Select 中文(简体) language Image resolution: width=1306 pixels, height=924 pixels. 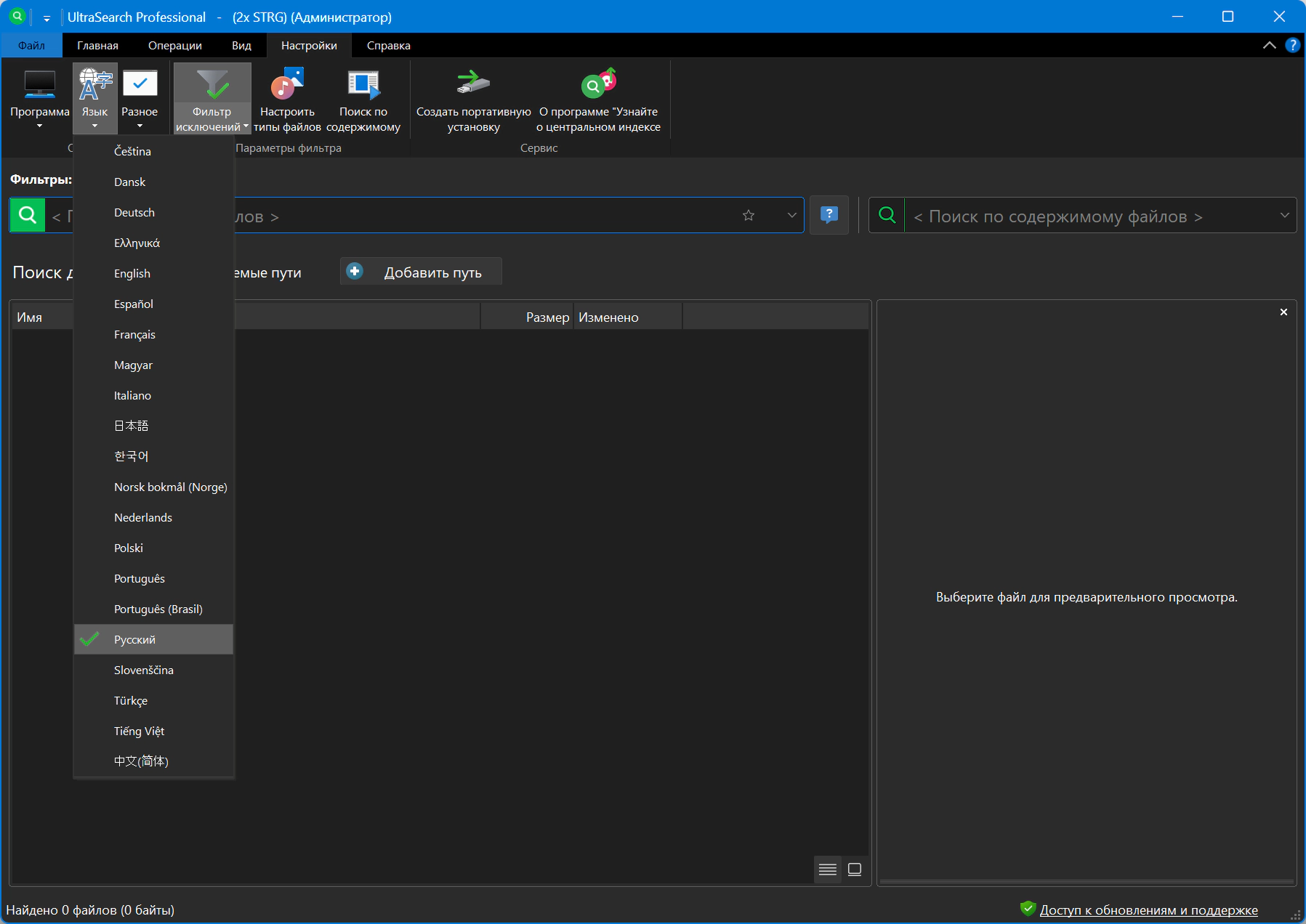(153, 761)
